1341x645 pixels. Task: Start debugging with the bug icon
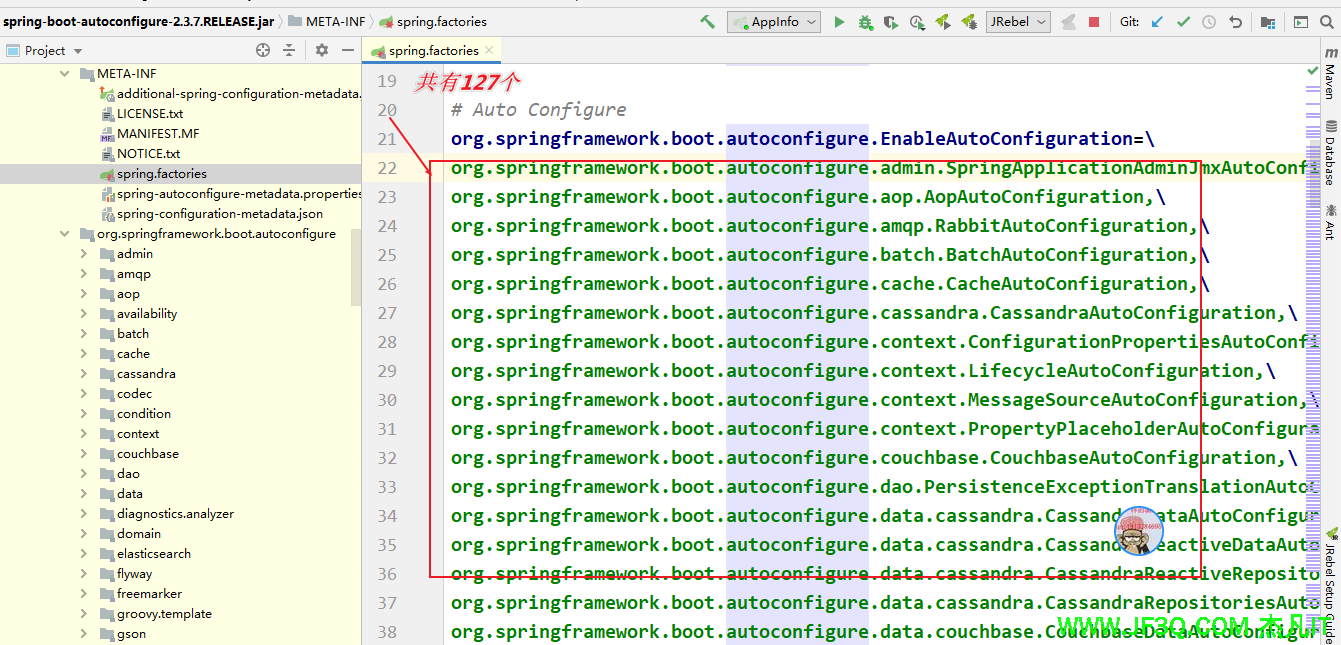pos(865,21)
